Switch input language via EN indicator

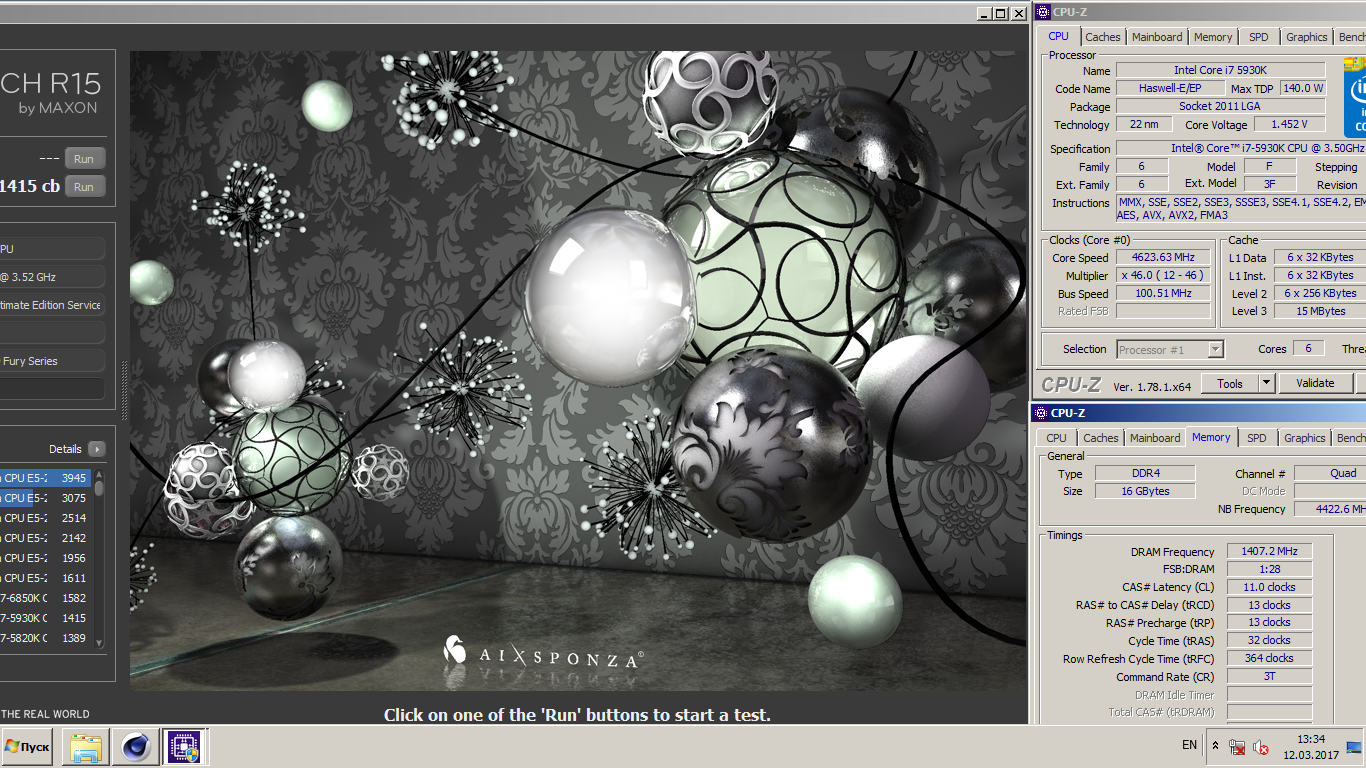click(x=1189, y=745)
